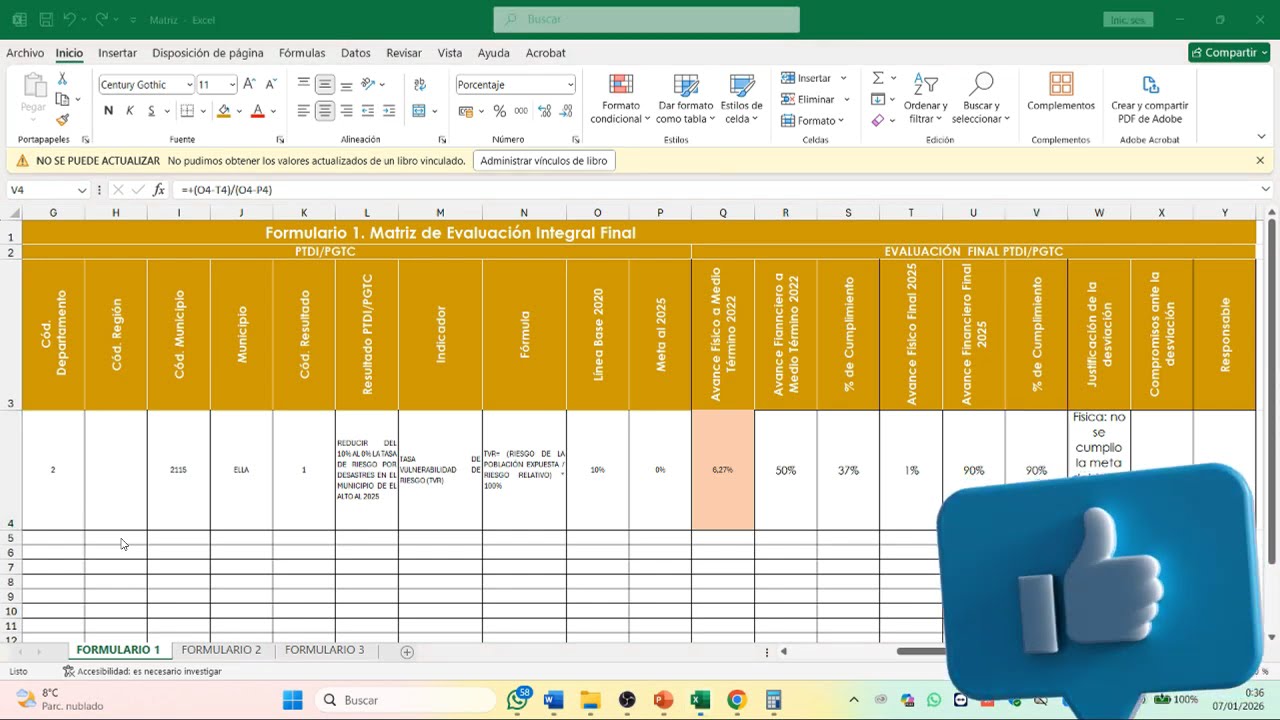Toggle wrap text icon
Viewport: 1280px width, 720px height.
[x=420, y=85]
